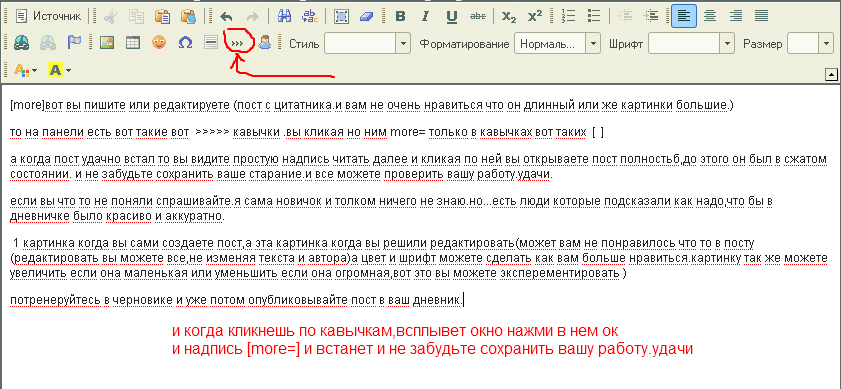
Task: Justify the text alignment
Action: point(762,16)
